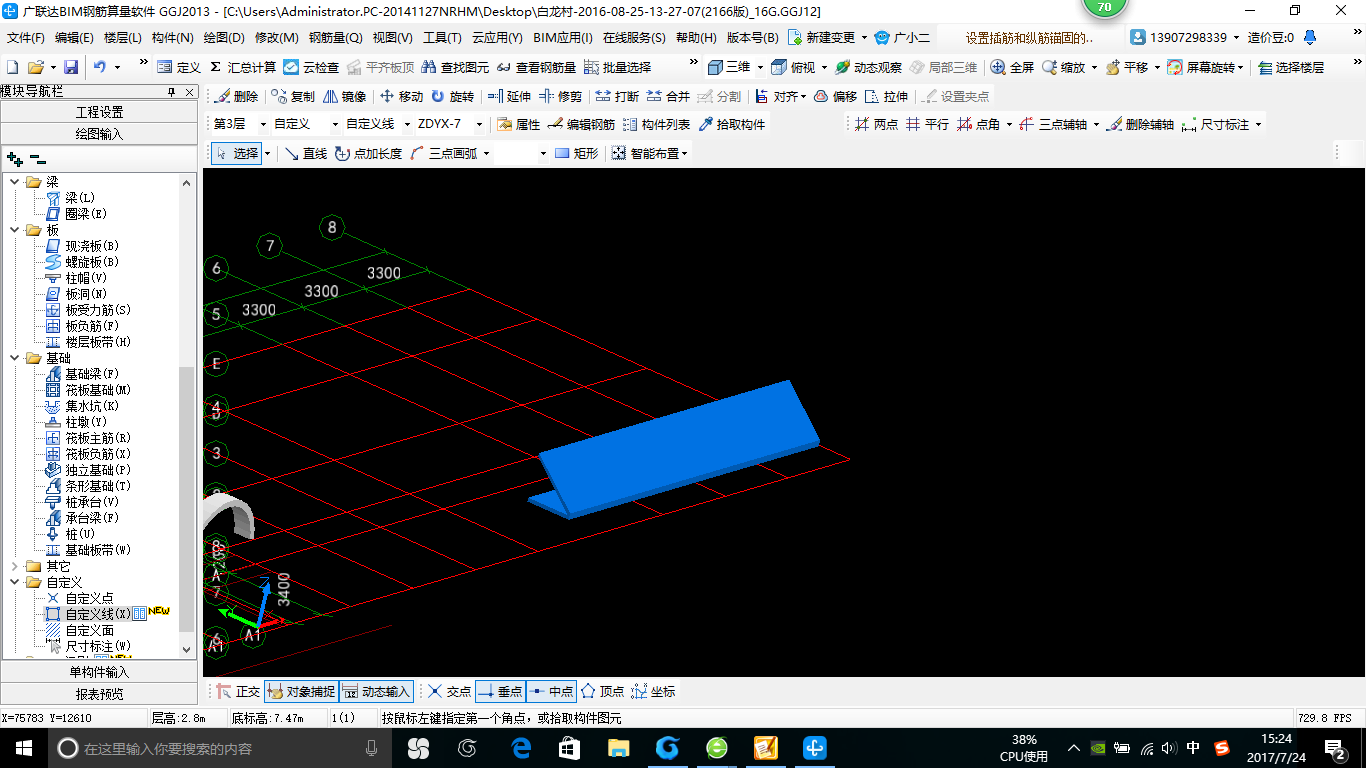Click 汇总计算 (summary calculate)
This screenshot has width=1366, height=768.
(243, 67)
